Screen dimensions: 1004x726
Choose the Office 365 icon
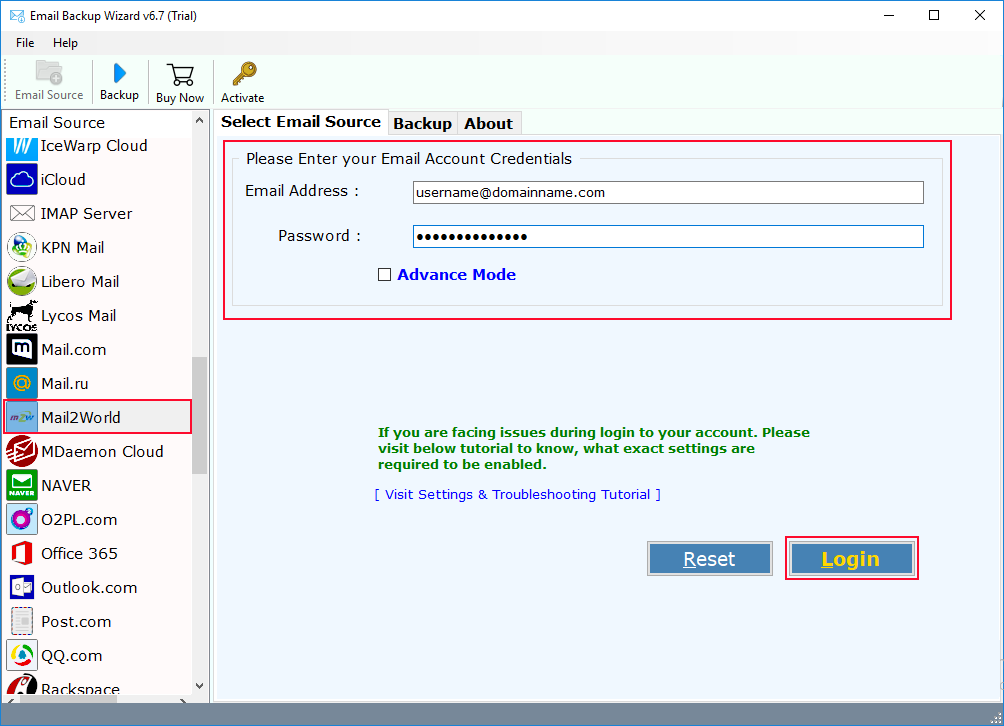coord(22,553)
